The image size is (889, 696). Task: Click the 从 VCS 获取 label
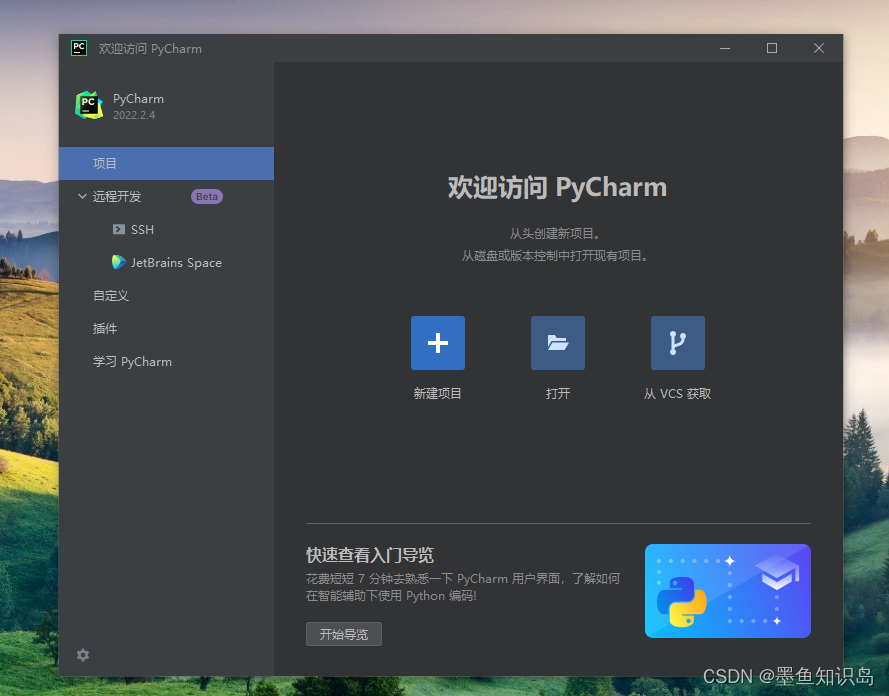coord(678,393)
